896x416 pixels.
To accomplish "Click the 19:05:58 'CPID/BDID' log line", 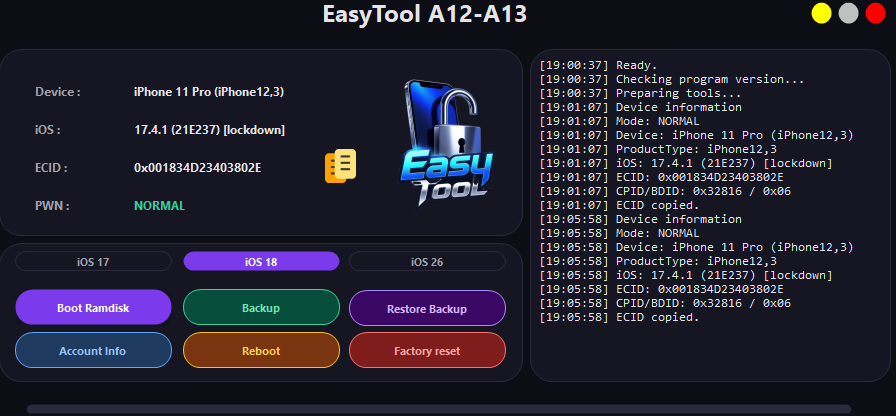I will (x=665, y=303).
